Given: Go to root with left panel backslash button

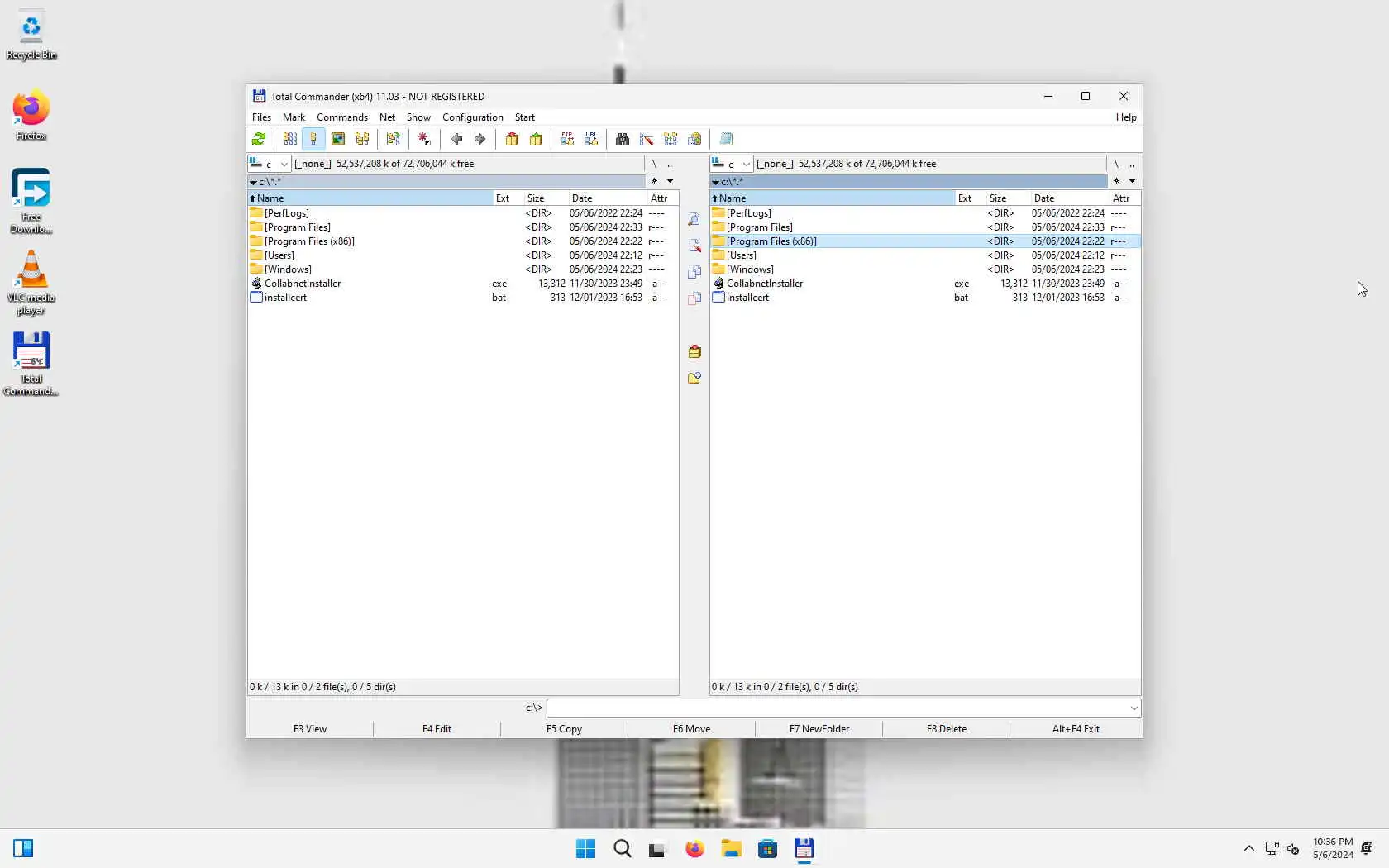Looking at the screenshot, I should (654, 164).
